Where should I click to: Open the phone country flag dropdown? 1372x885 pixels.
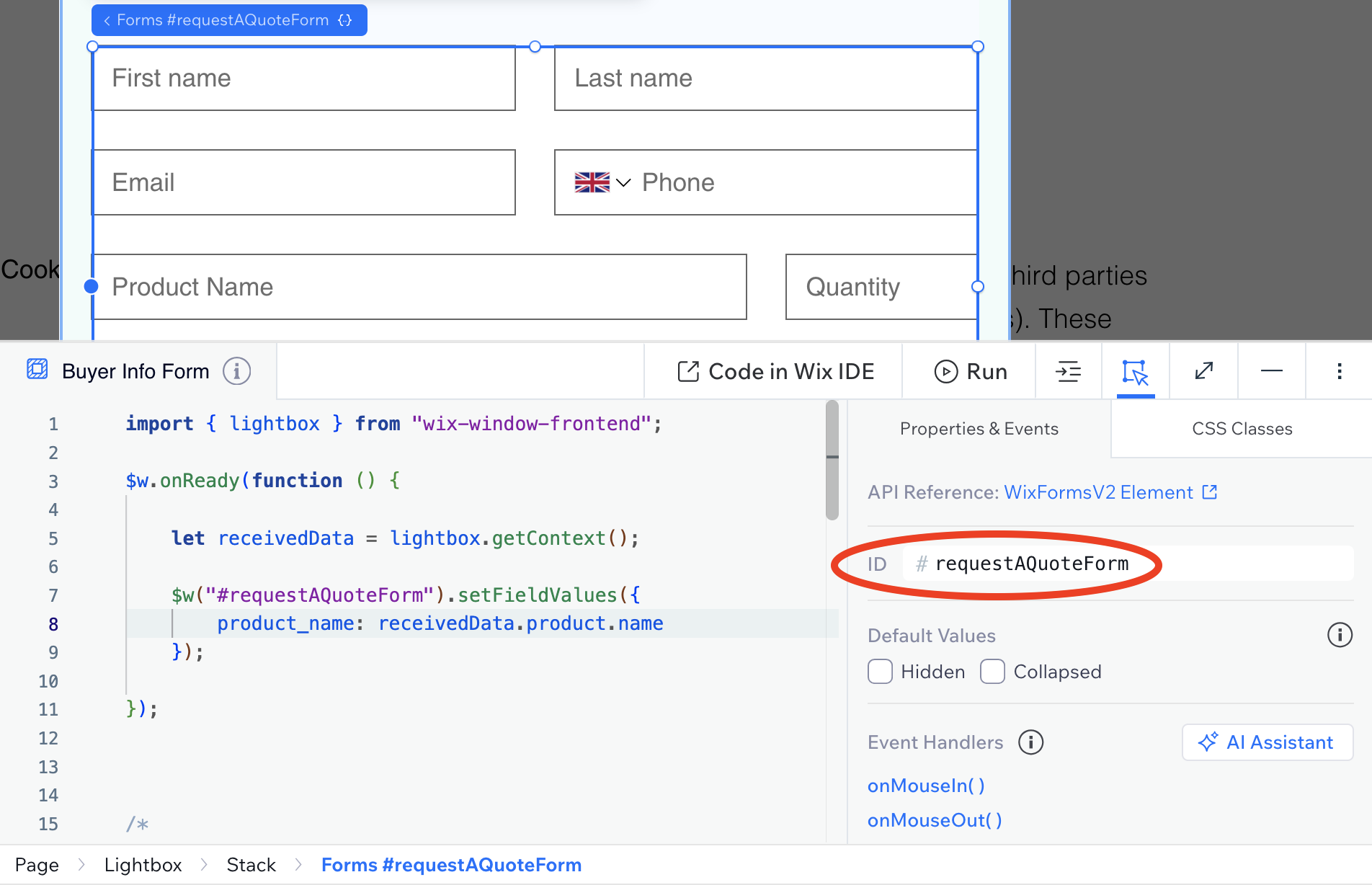(602, 183)
